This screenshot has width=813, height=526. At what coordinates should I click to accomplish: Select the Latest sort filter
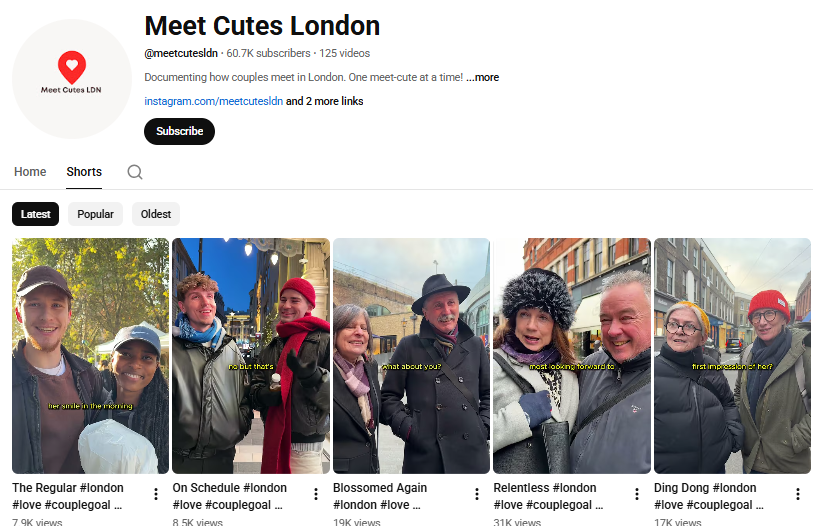36,214
